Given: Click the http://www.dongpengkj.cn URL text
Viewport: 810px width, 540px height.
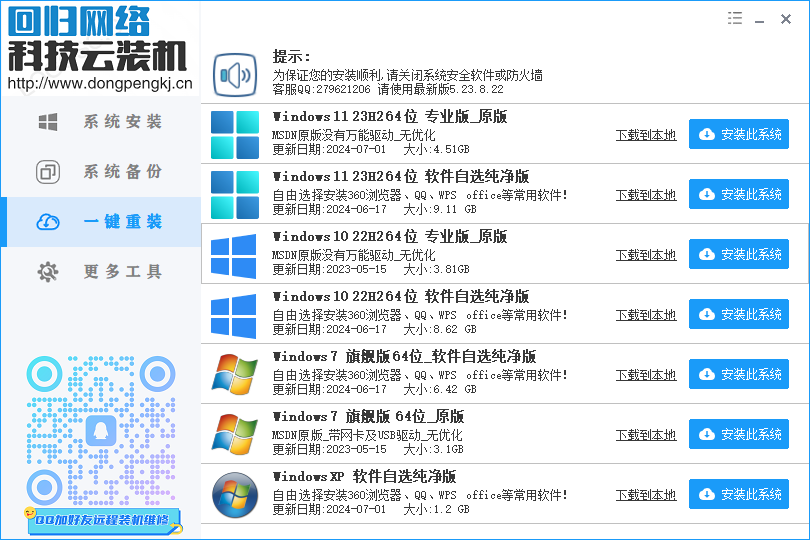Looking at the screenshot, I should (100, 83).
